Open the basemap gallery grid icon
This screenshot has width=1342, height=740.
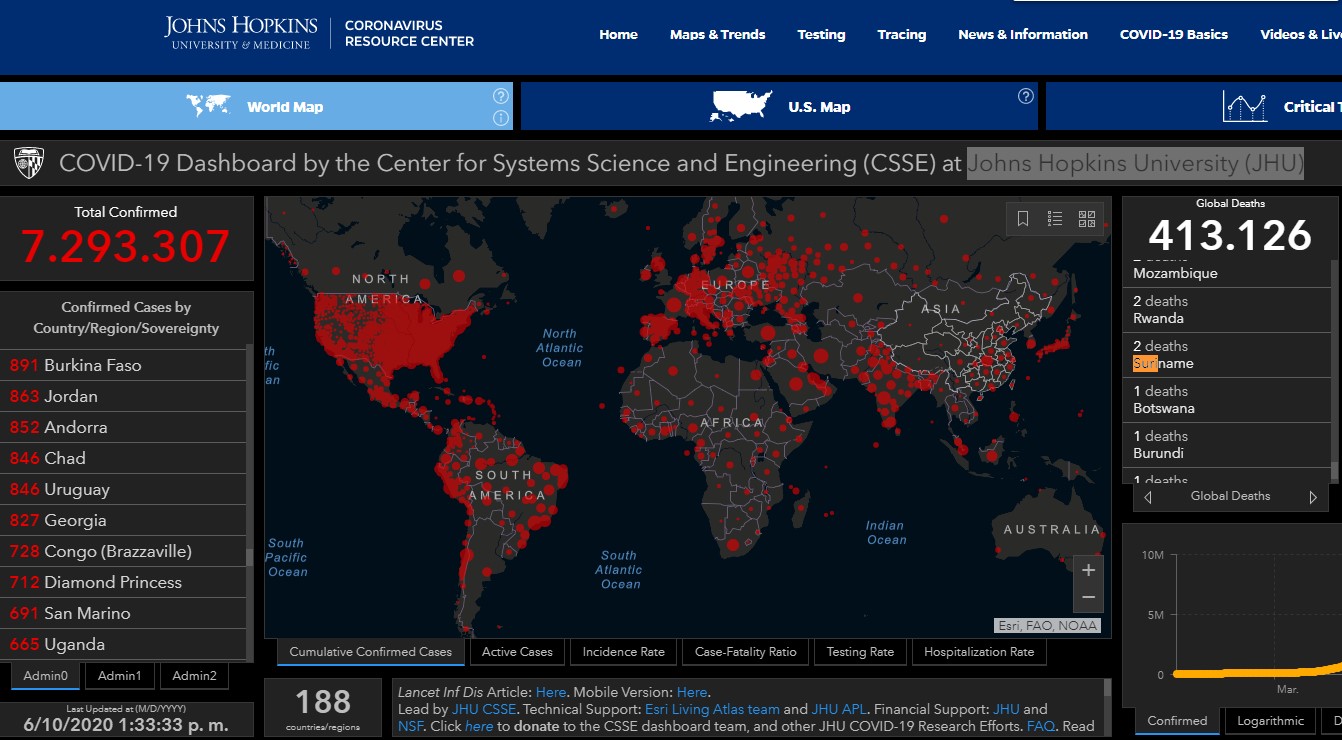click(x=1087, y=219)
